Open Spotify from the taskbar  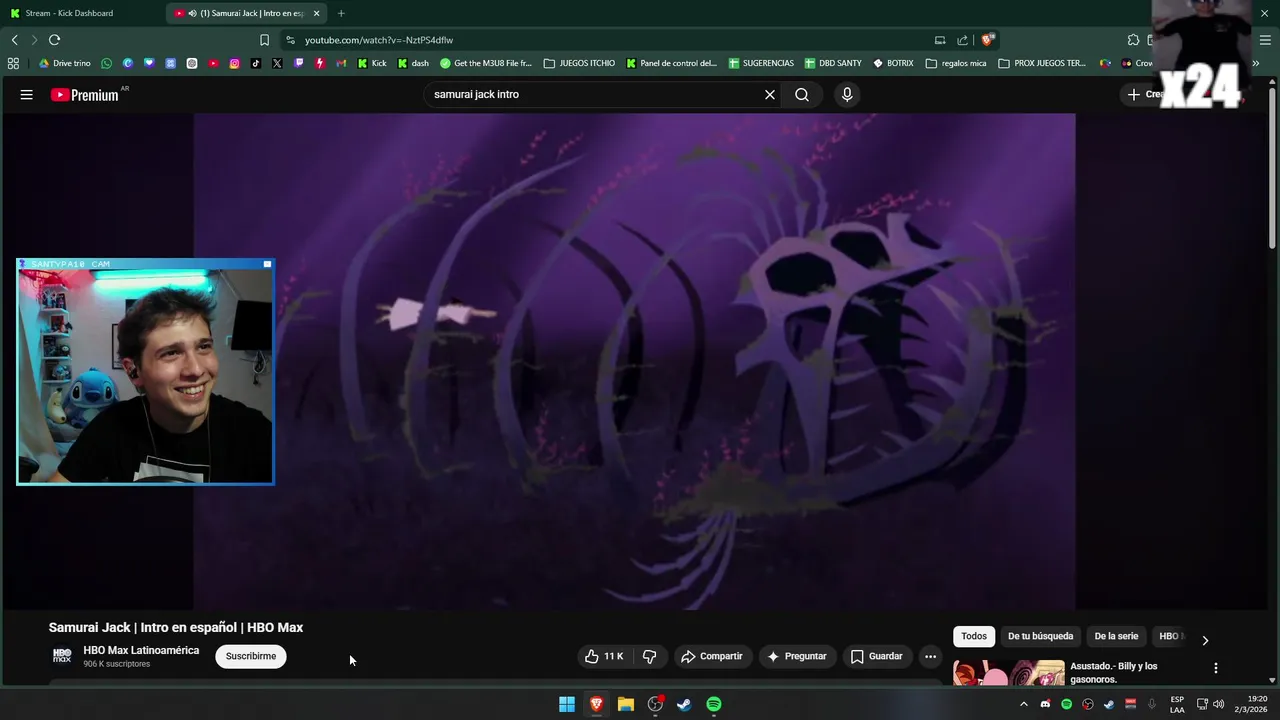click(x=714, y=704)
